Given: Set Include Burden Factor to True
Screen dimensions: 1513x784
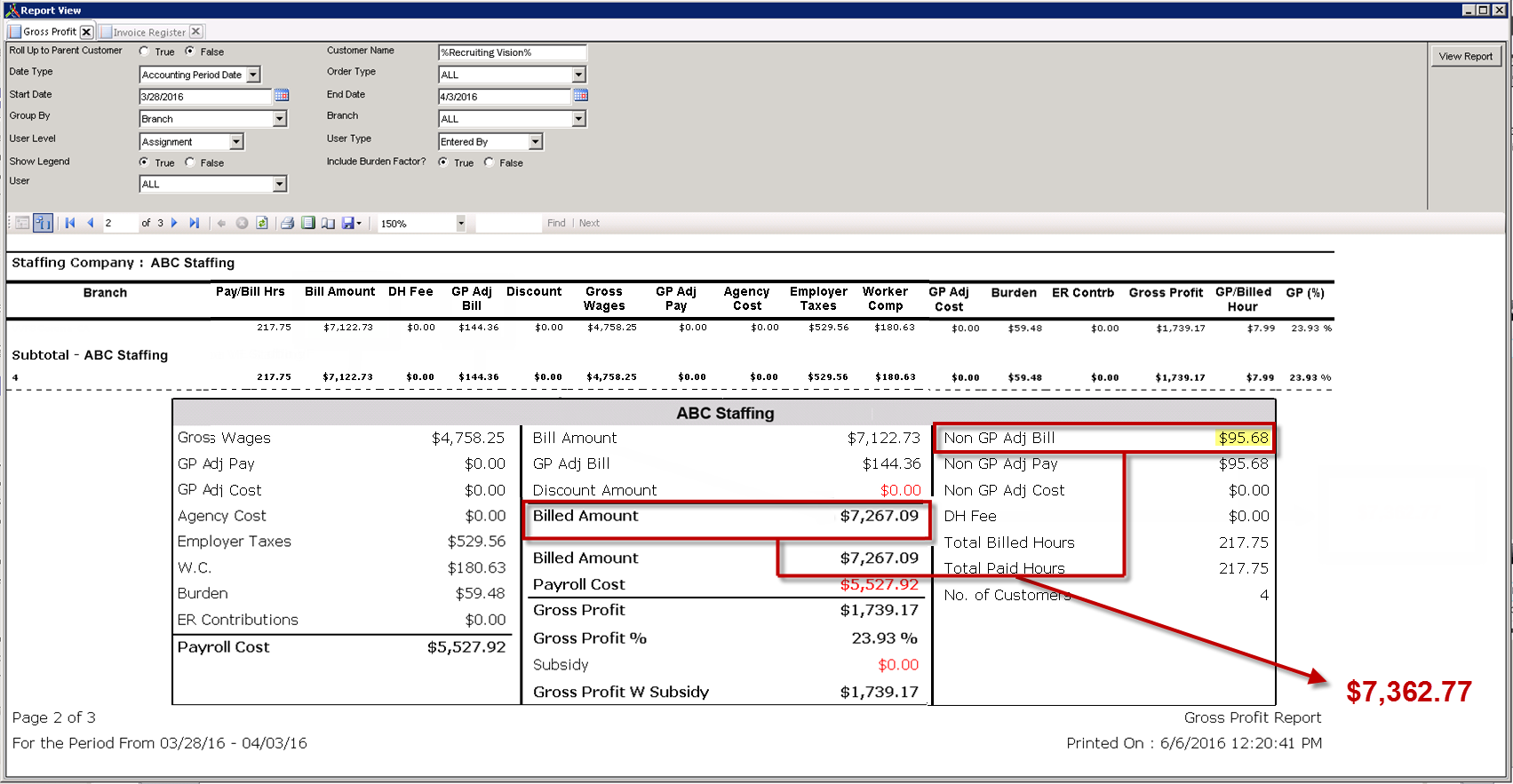Looking at the screenshot, I should tap(442, 162).
